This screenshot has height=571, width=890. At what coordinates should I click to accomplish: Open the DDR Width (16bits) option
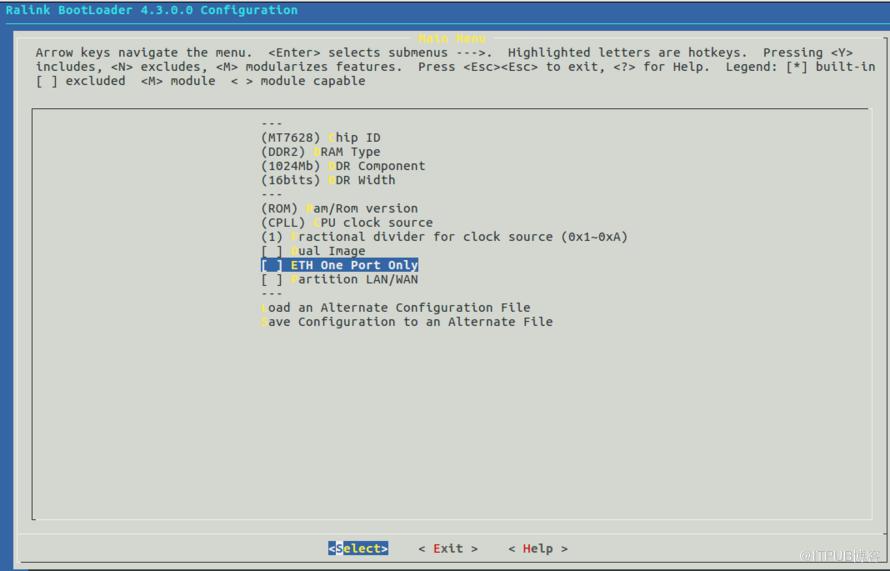point(328,180)
